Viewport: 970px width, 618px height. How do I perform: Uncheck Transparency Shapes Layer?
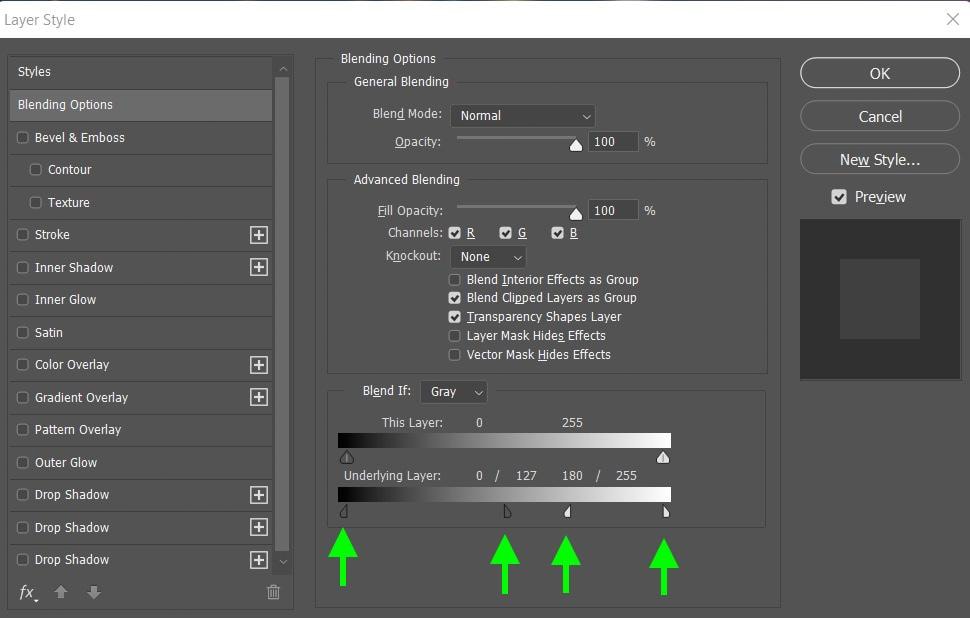455,317
